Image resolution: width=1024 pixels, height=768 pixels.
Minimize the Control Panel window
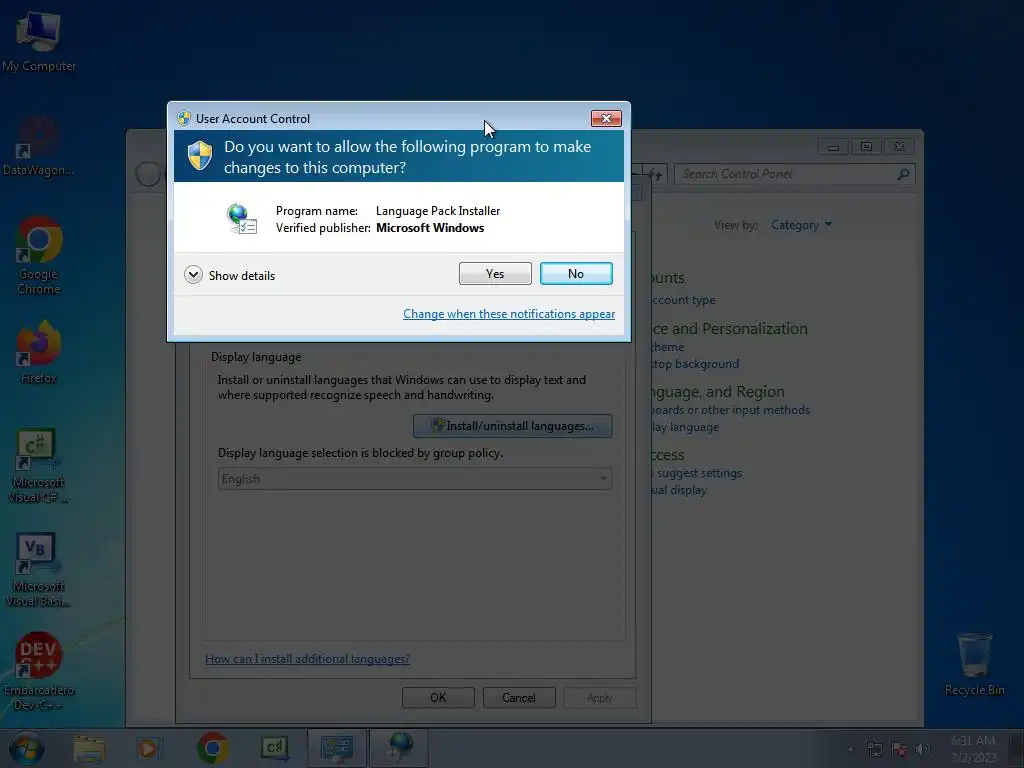pos(833,147)
